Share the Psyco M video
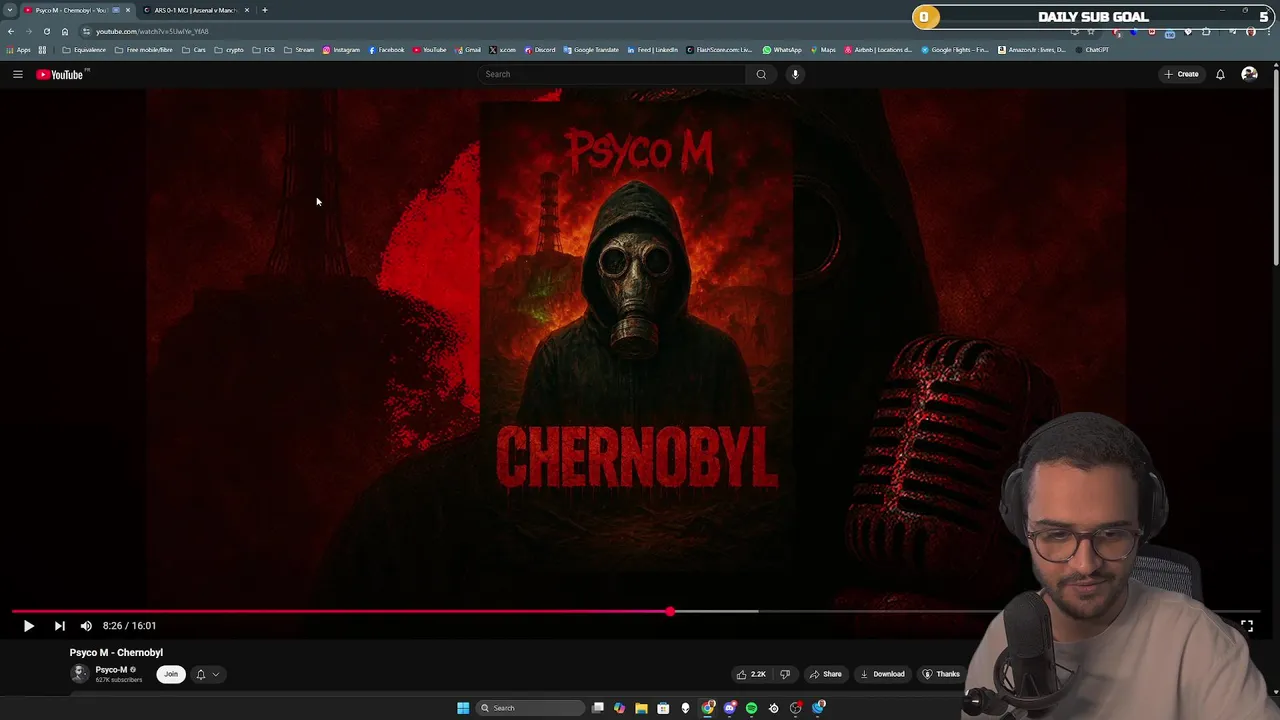This screenshot has width=1280, height=720. point(826,674)
